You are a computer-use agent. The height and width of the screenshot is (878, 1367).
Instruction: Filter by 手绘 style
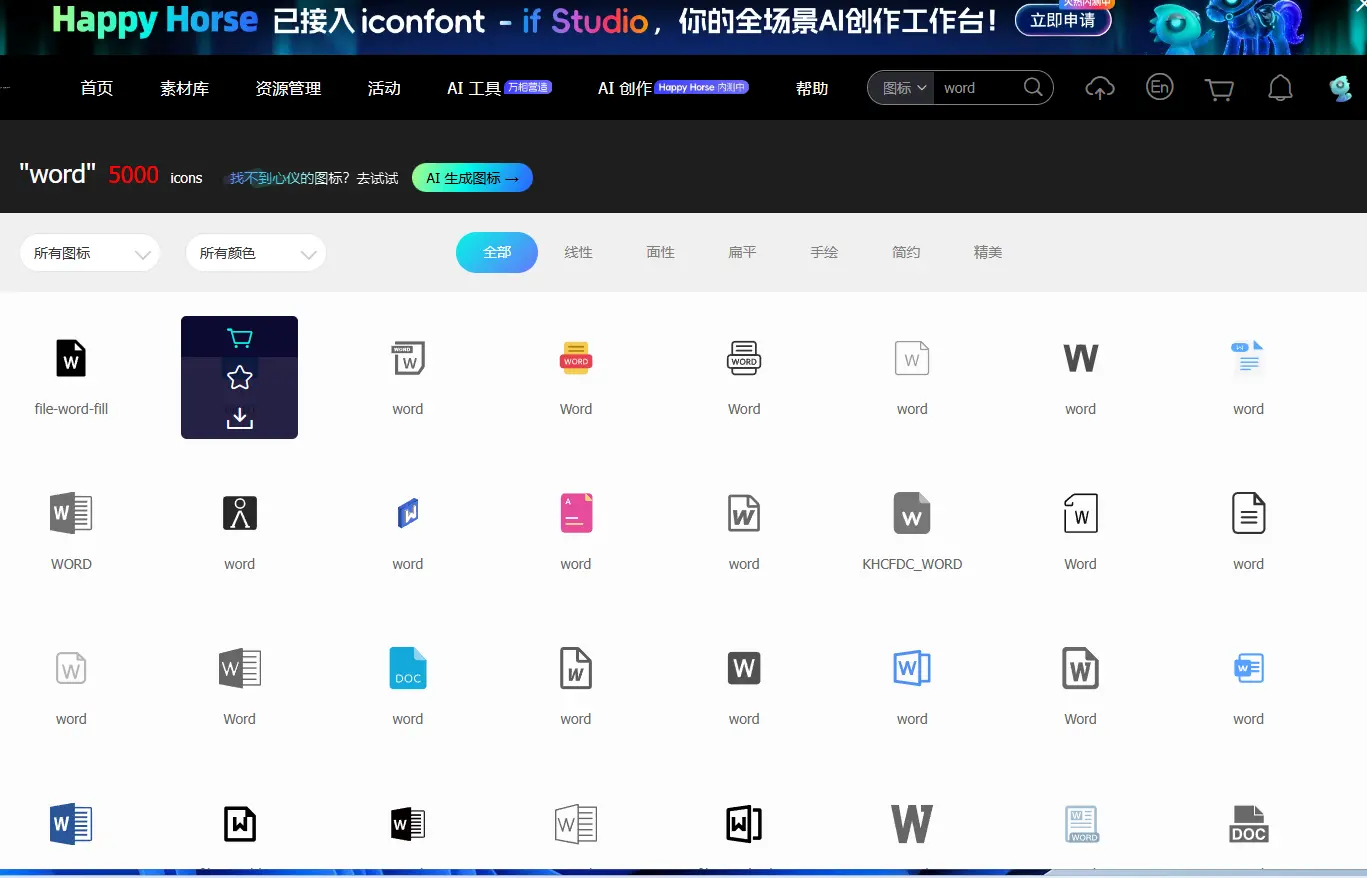824,252
